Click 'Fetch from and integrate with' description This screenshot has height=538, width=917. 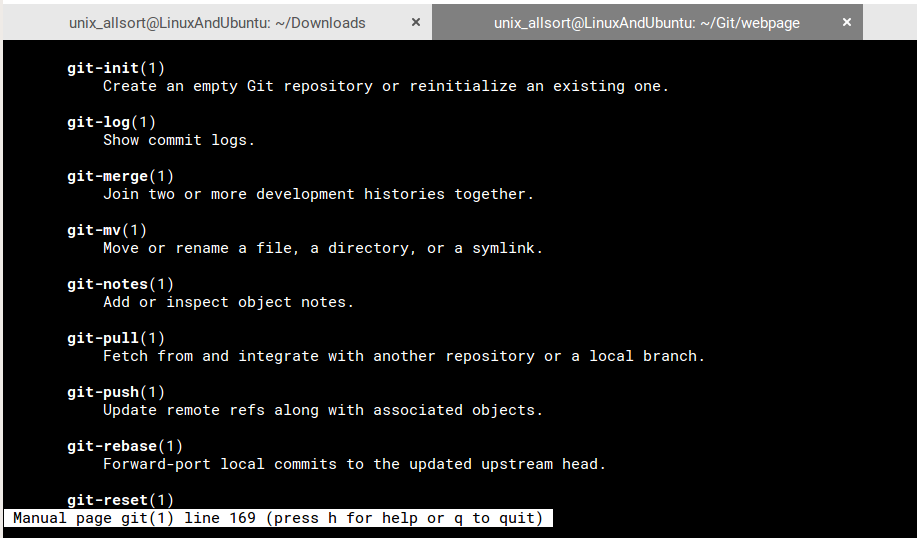(404, 356)
